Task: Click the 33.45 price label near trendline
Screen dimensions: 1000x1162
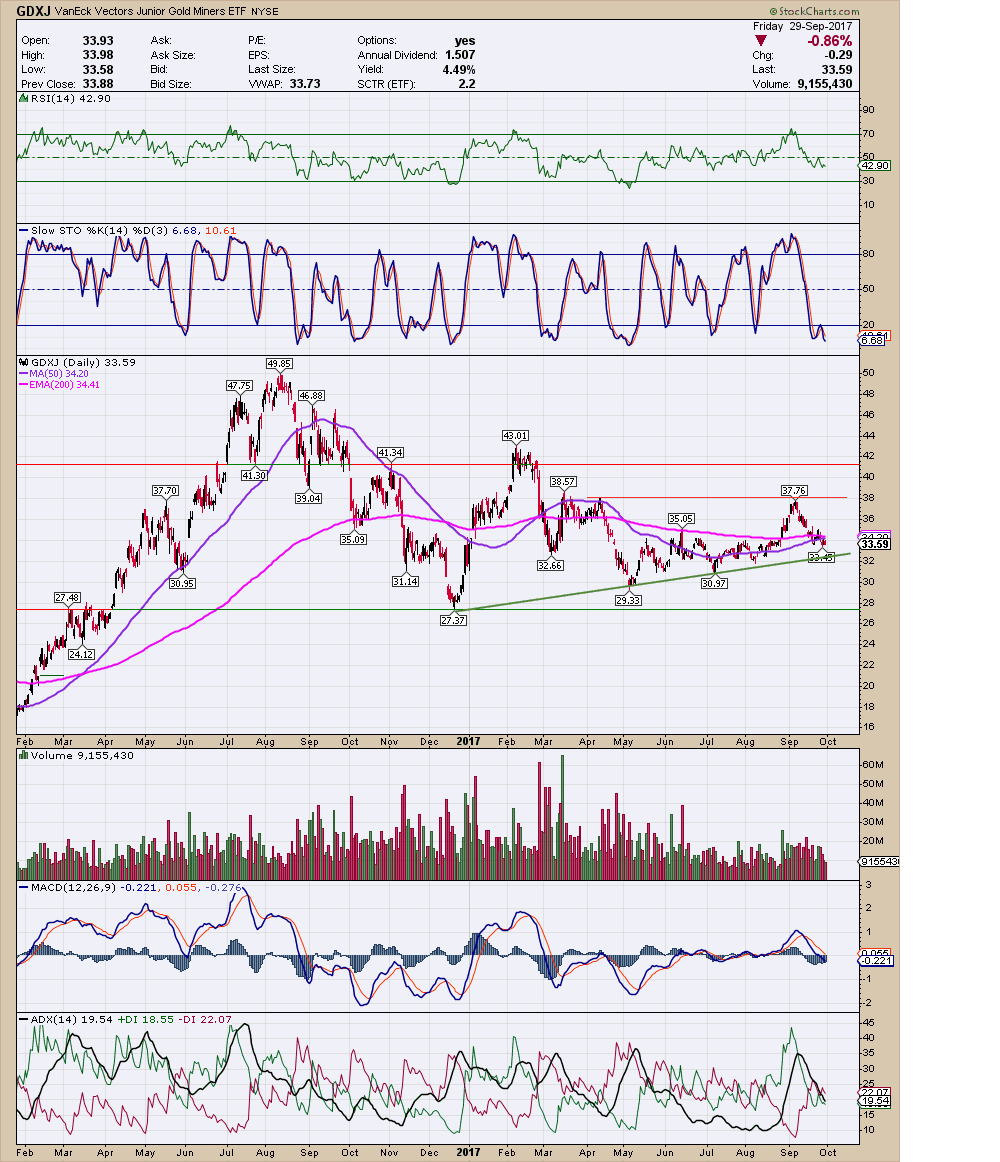Action: 821,558
